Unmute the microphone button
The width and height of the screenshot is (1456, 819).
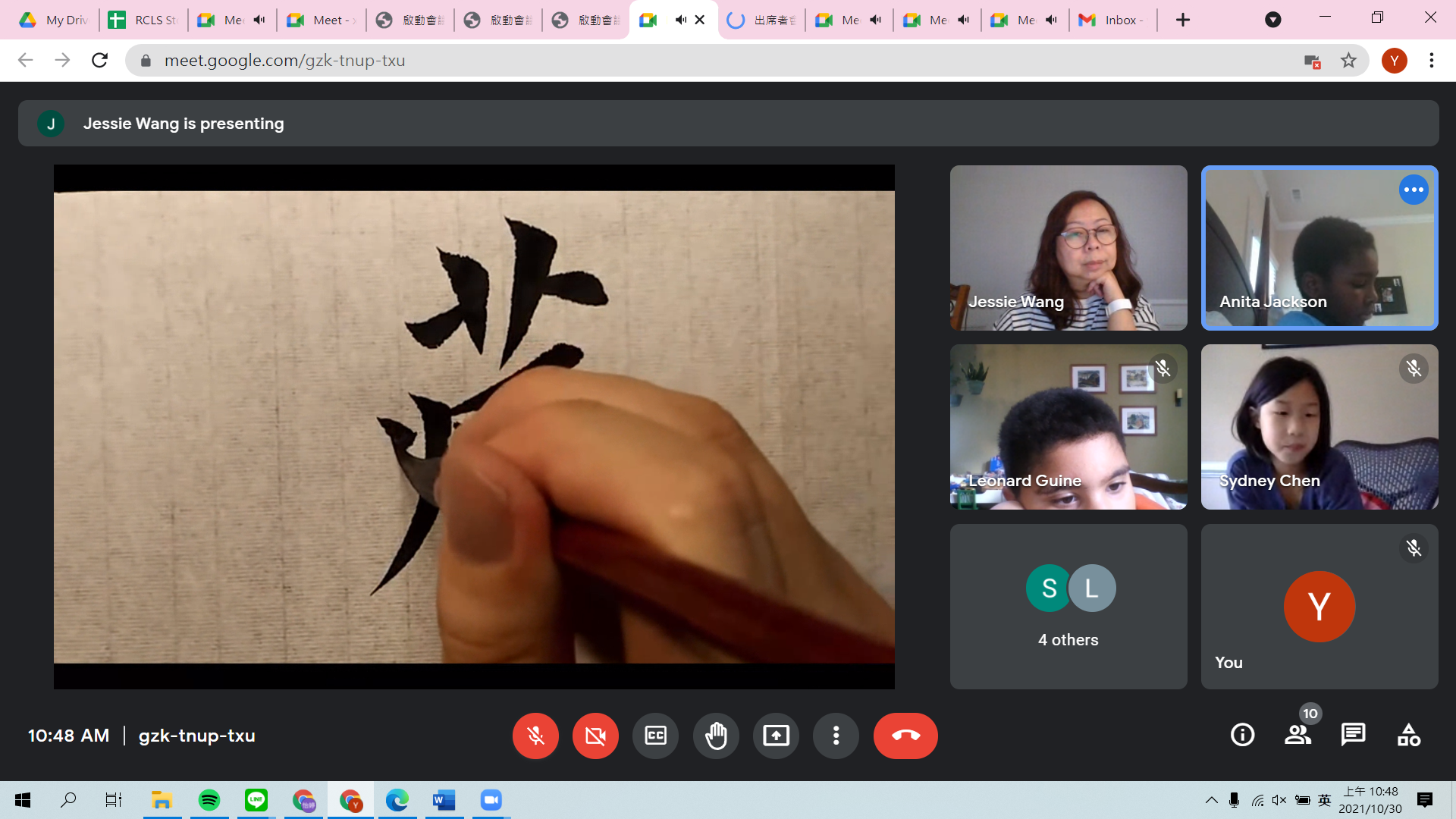[535, 736]
